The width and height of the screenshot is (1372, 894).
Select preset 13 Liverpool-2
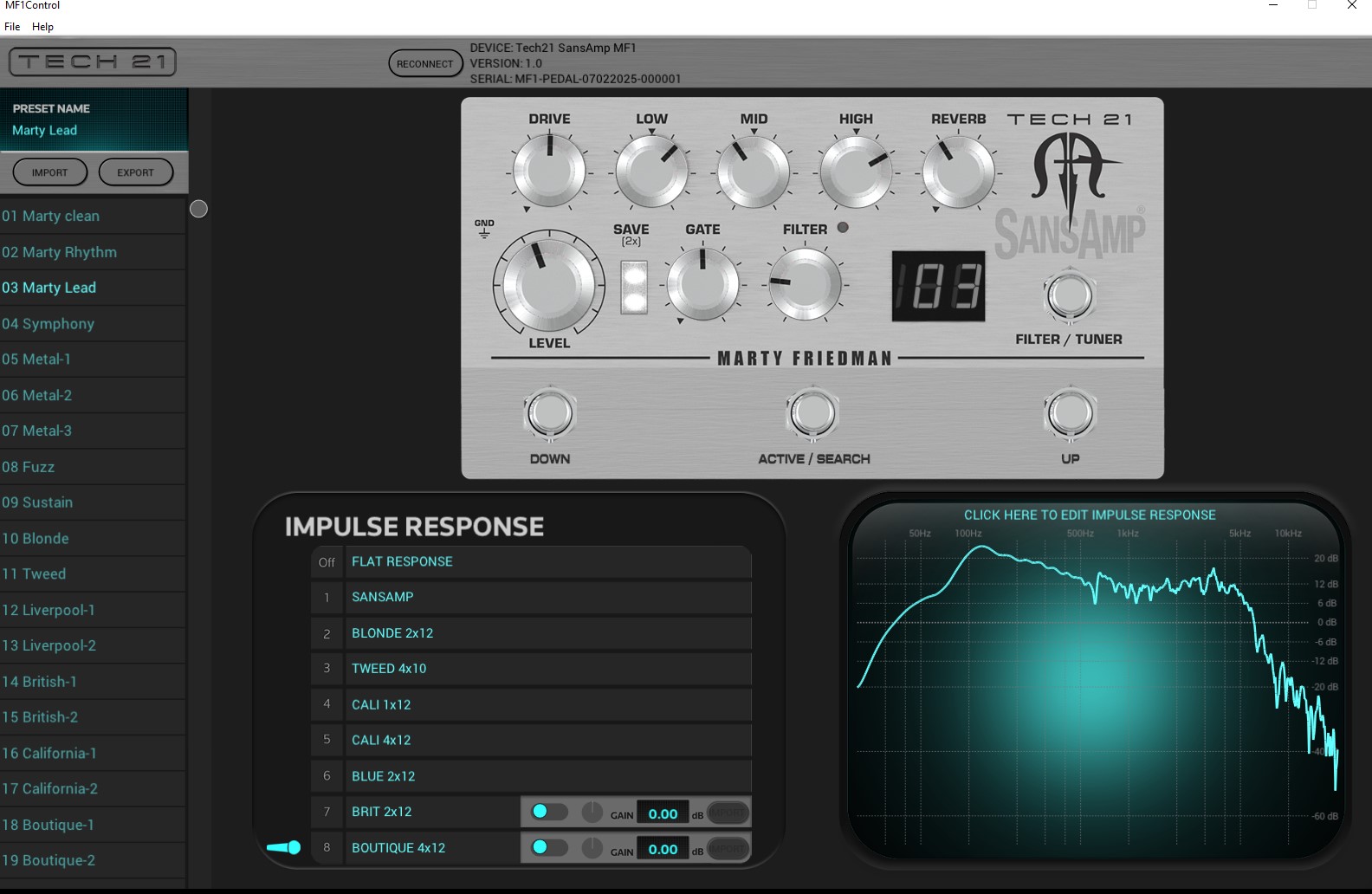(93, 645)
